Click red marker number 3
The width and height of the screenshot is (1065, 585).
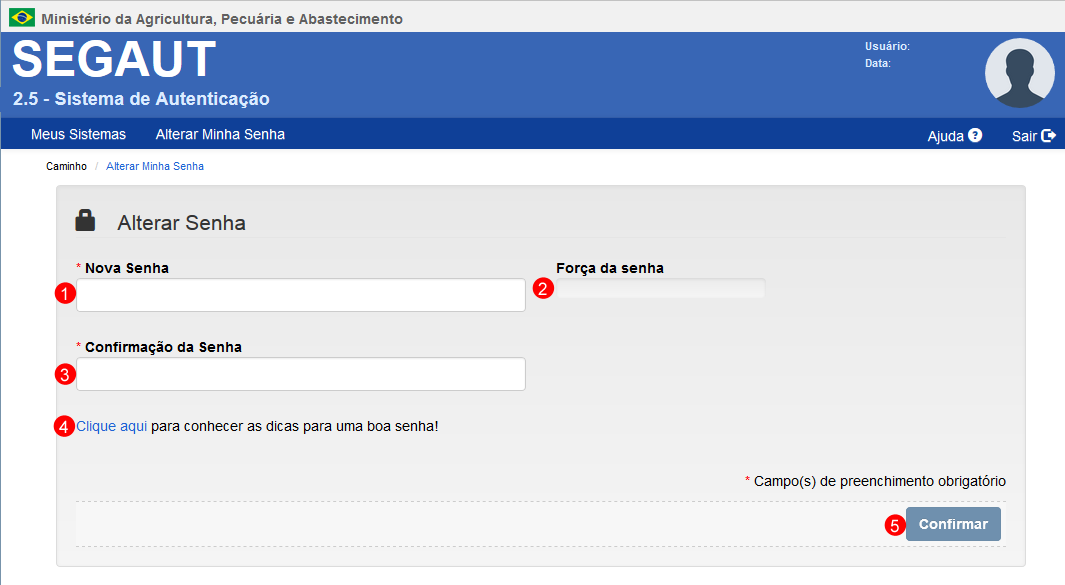65,374
